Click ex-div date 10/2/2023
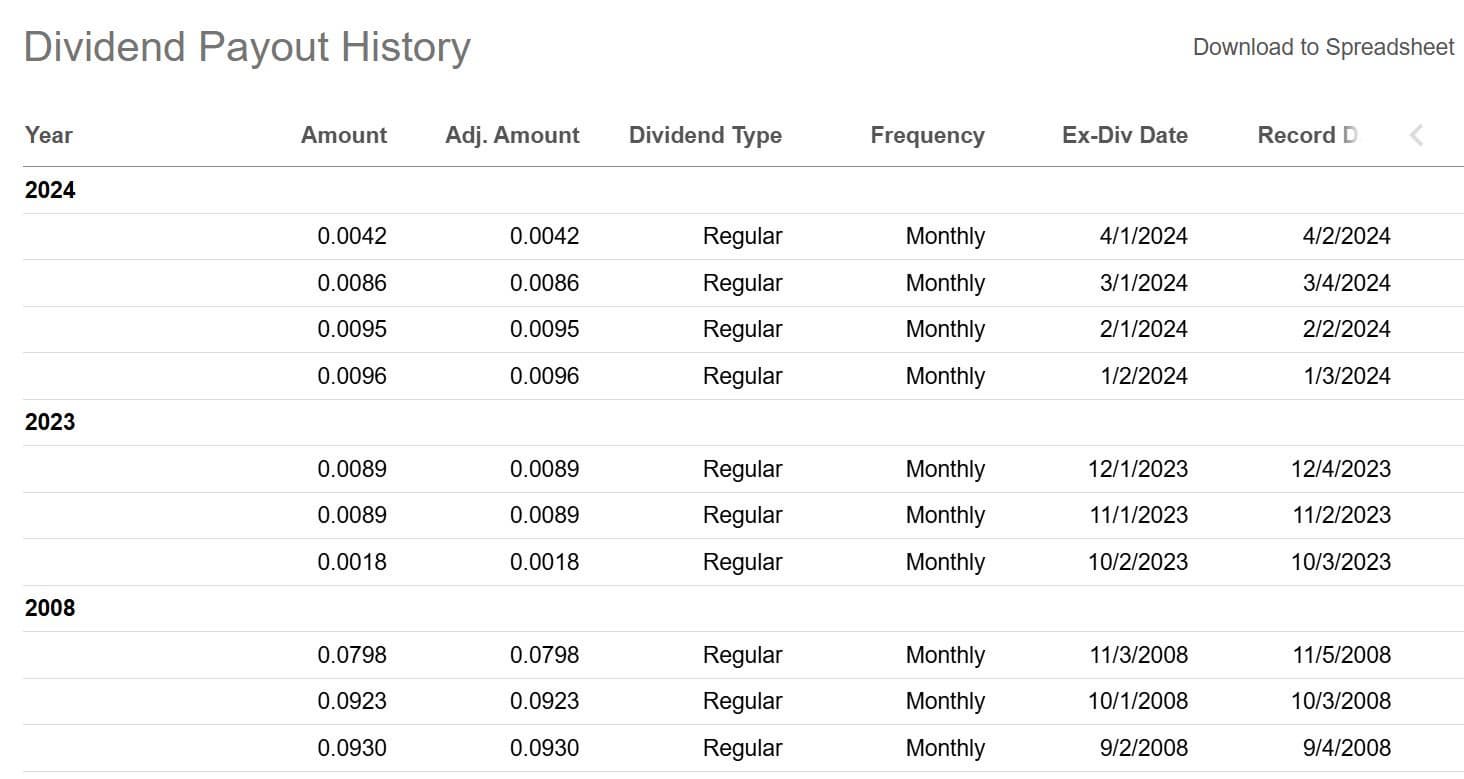 [1138, 562]
